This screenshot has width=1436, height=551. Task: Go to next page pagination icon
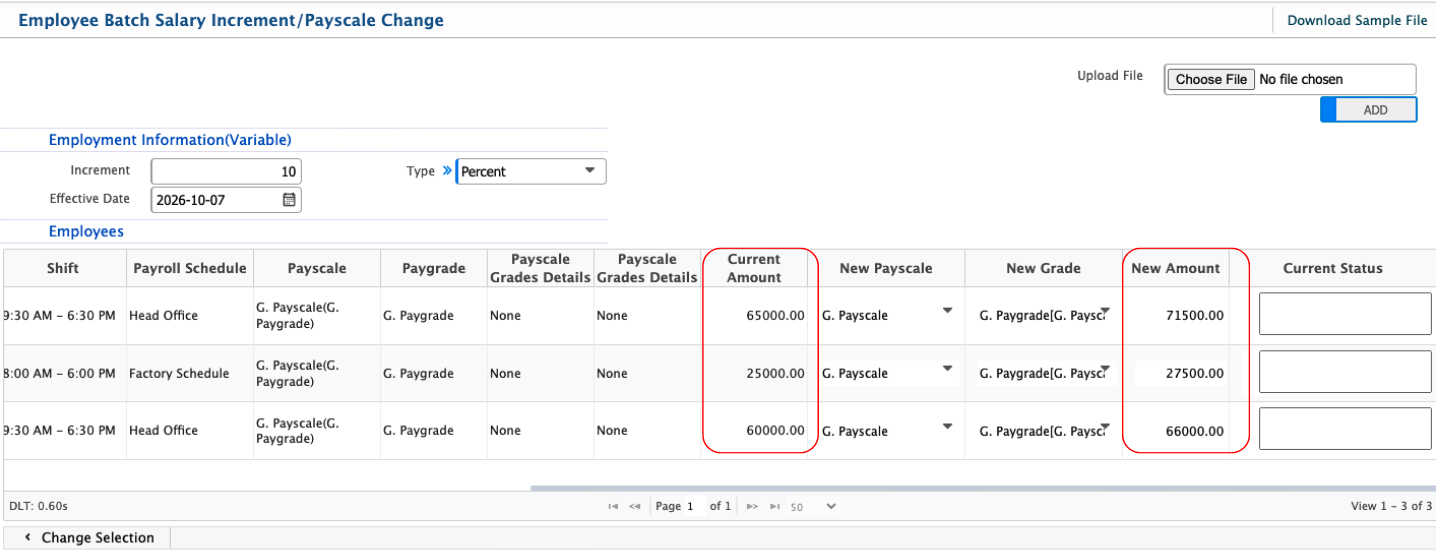point(753,507)
